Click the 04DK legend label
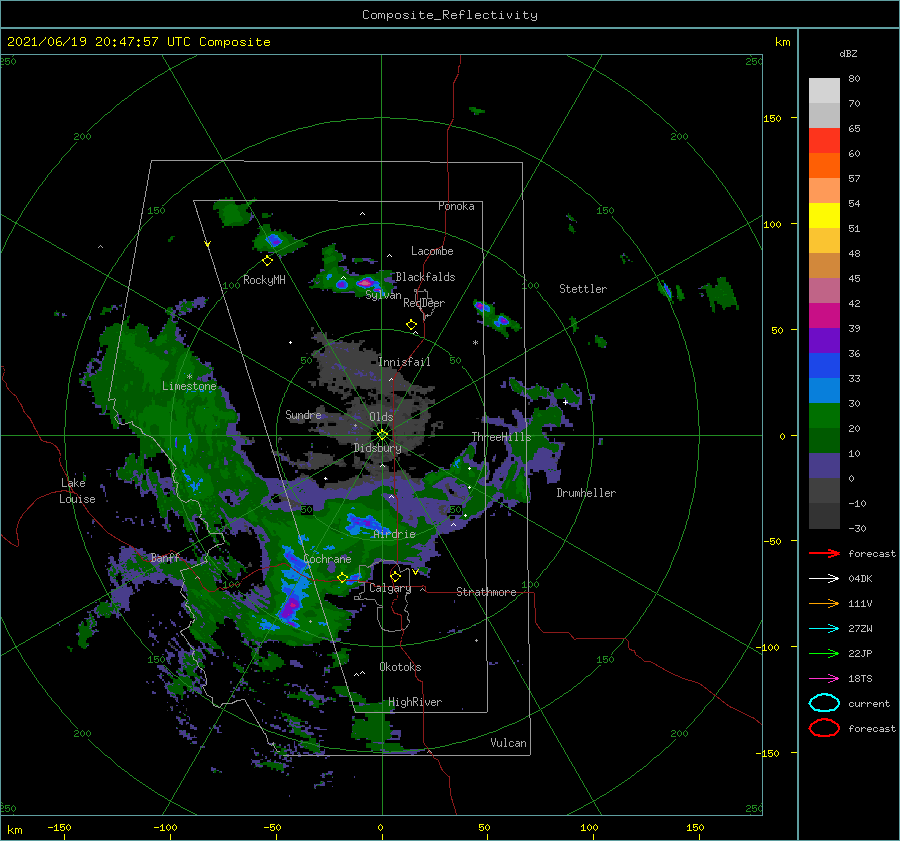900x841 pixels. coord(860,579)
